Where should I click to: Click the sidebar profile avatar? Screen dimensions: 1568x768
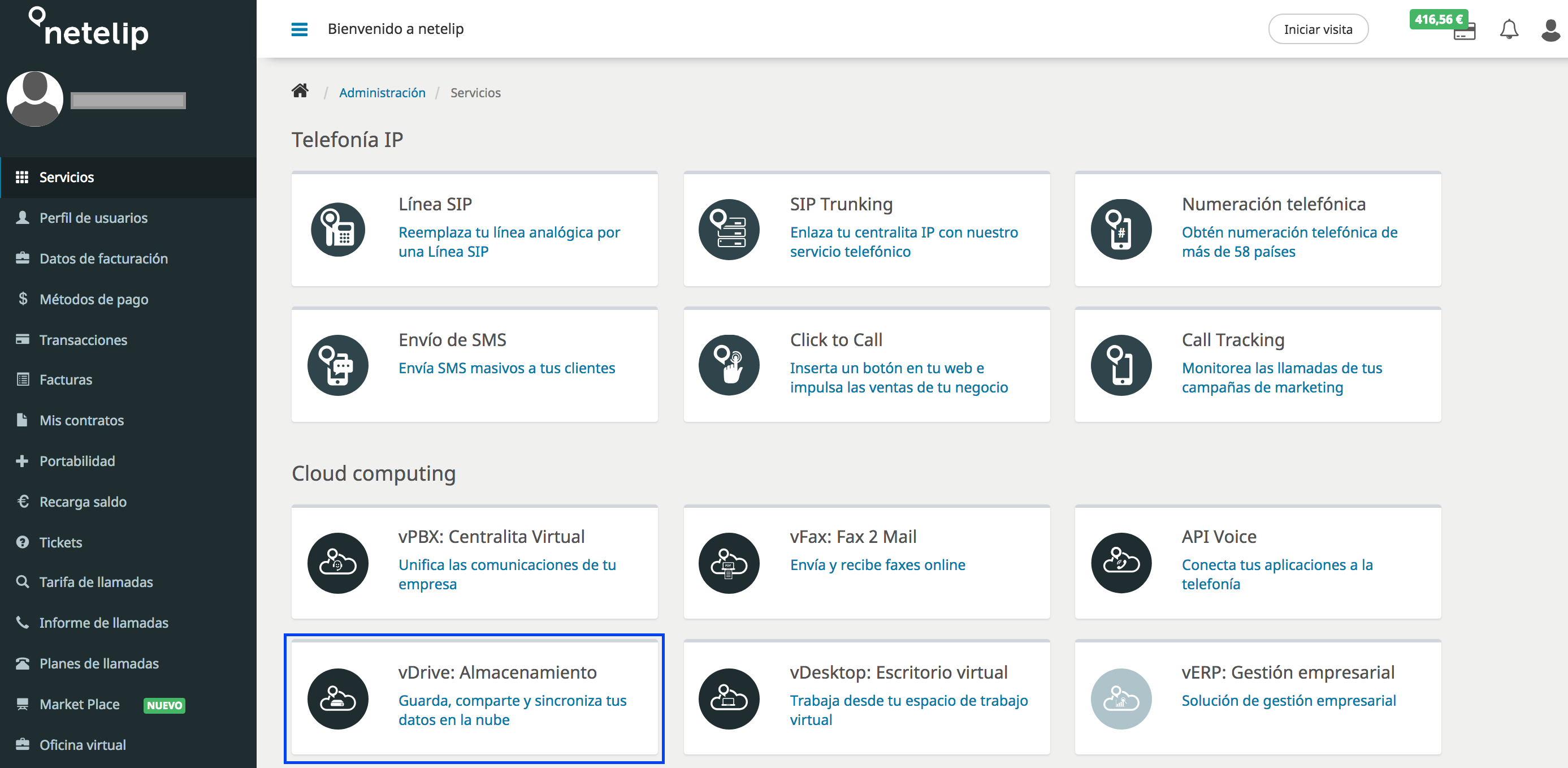pos(34,98)
